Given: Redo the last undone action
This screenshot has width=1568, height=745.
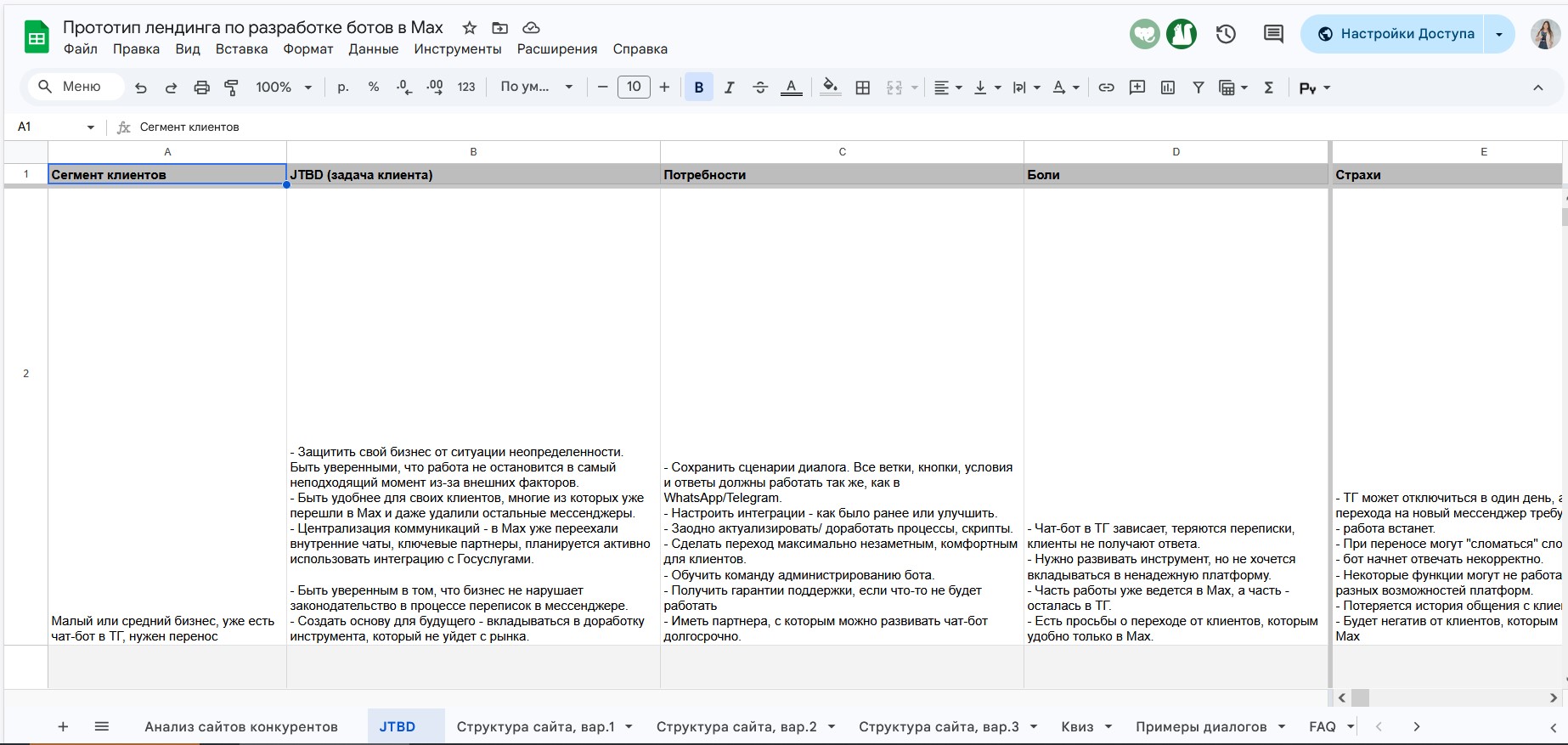Looking at the screenshot, I should [x=171, y=87].
